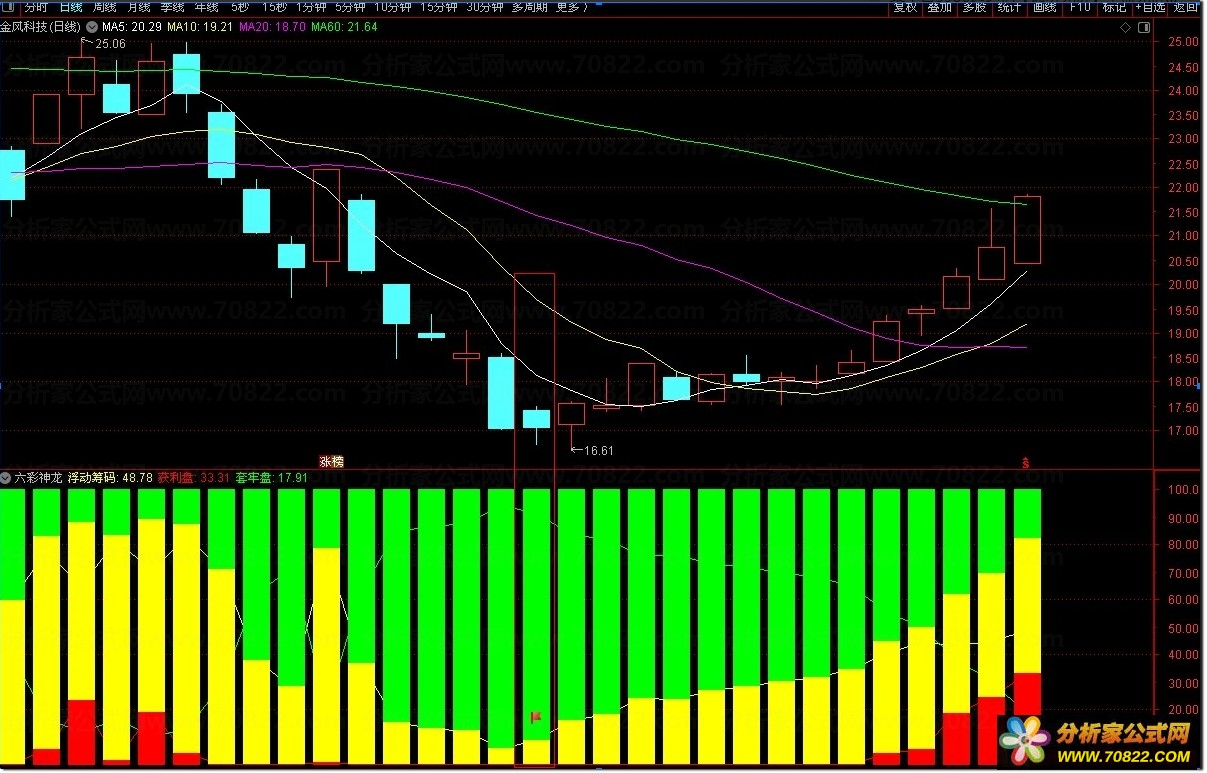Click the MA20: 18.70 value
Viewport: 1207px width, 773px height.
point(273,27)
